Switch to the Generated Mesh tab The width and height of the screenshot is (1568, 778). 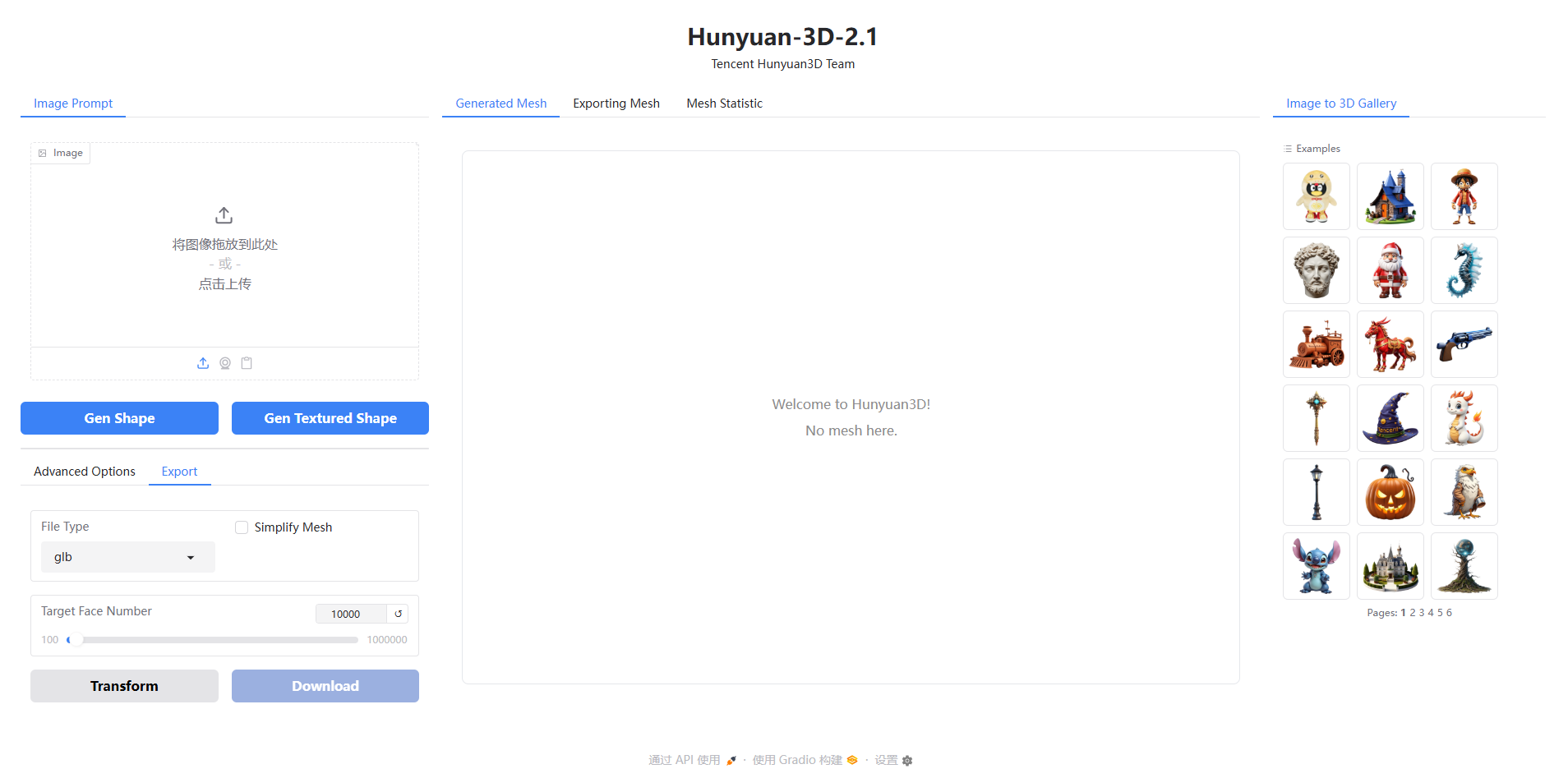coord(501,104)
